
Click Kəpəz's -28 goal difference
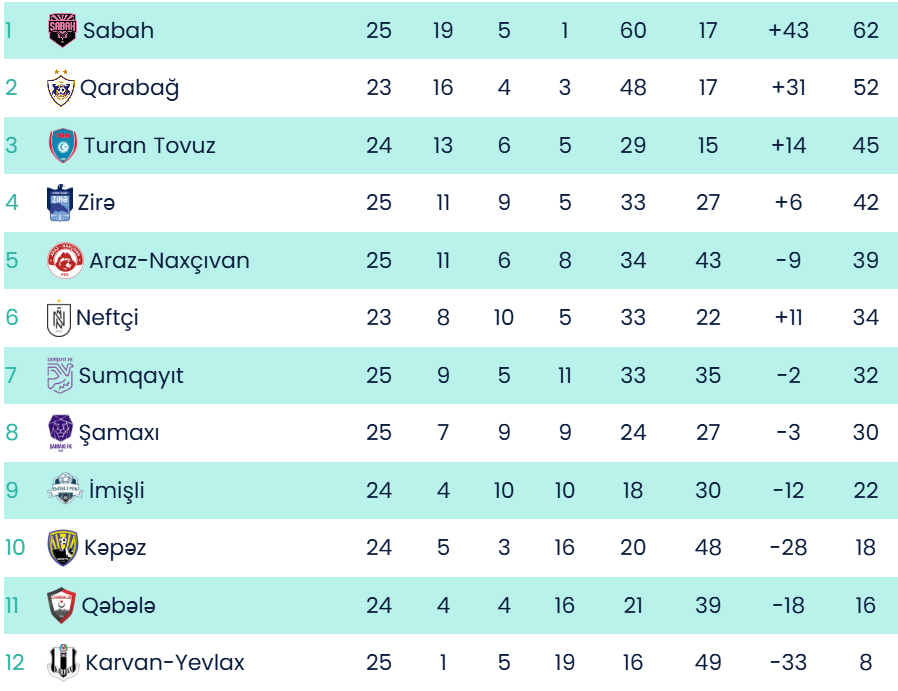tap(789, 548)
